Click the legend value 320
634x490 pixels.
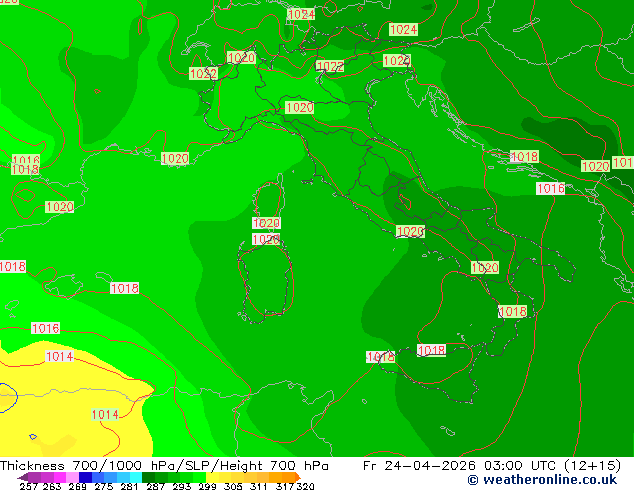[305, 486]
